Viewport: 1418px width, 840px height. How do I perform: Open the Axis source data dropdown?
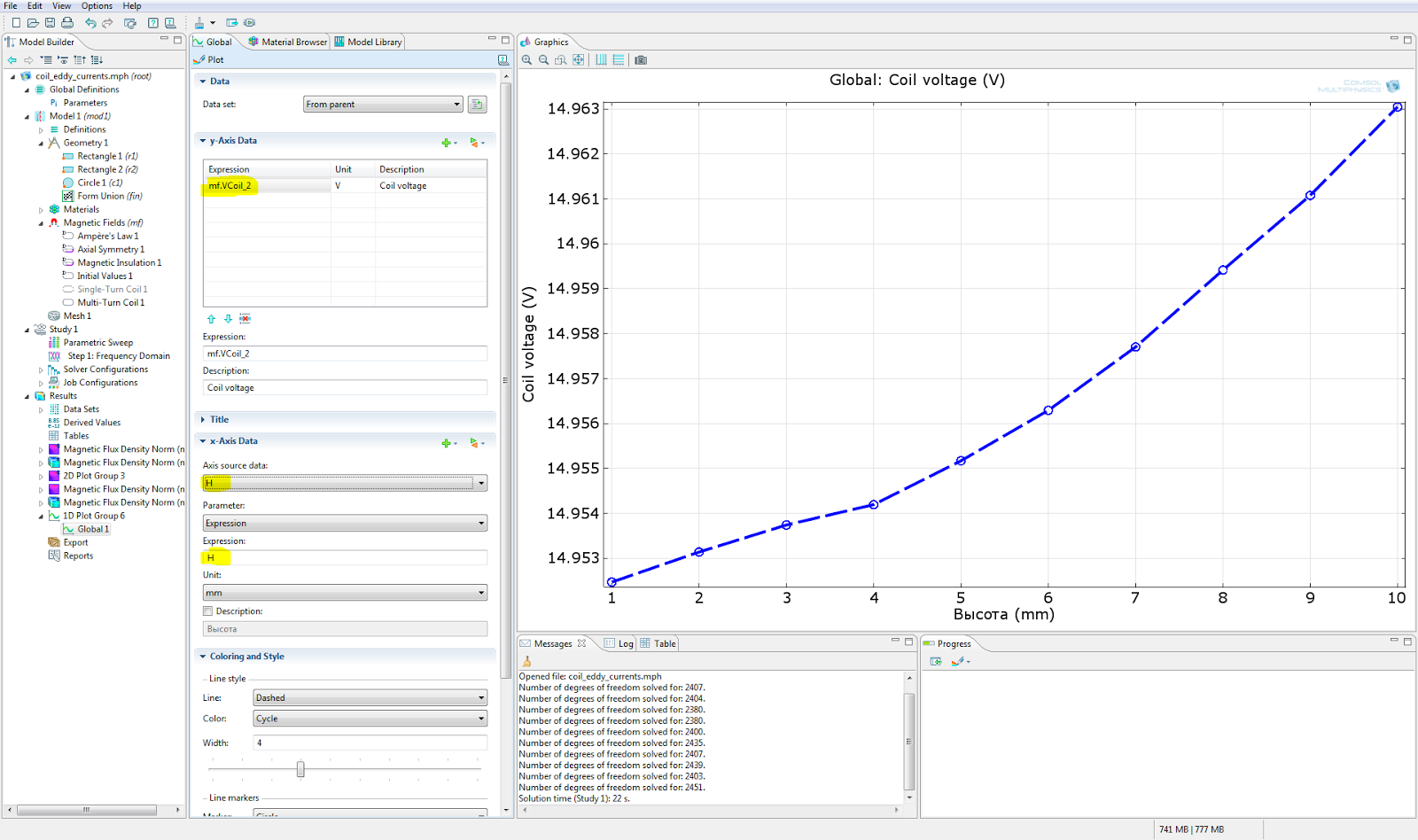tap(345, 483)
